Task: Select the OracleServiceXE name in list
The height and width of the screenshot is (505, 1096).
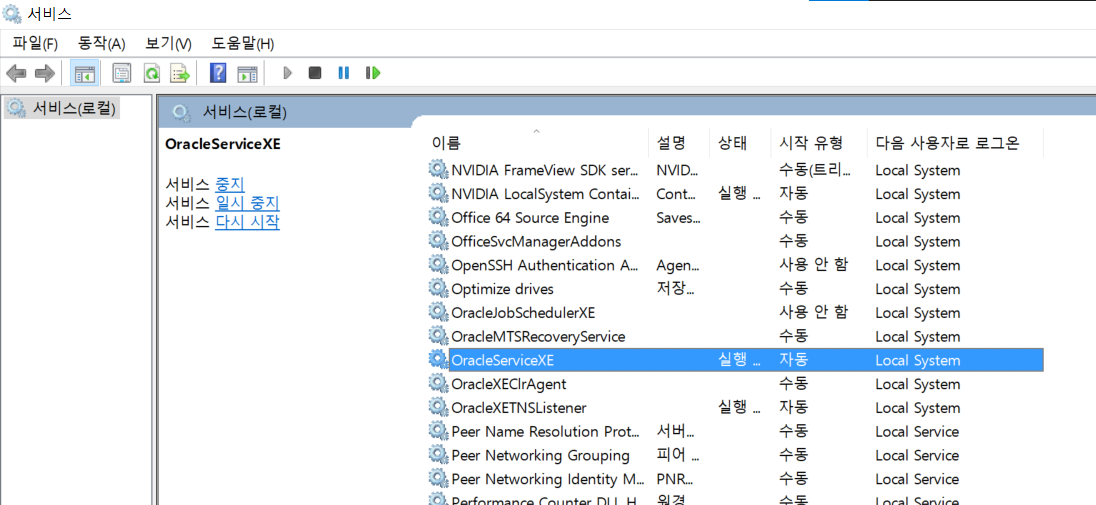Action: pyautogui.click(x=503, y=360)
